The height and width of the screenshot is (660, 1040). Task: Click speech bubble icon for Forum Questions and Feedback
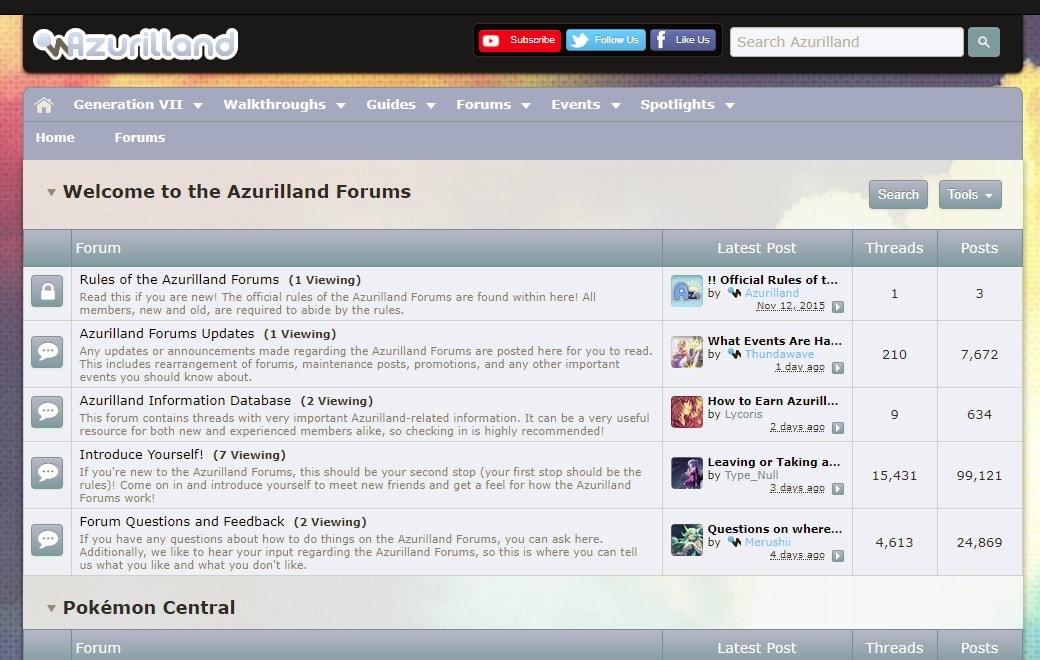coord(47,540)
